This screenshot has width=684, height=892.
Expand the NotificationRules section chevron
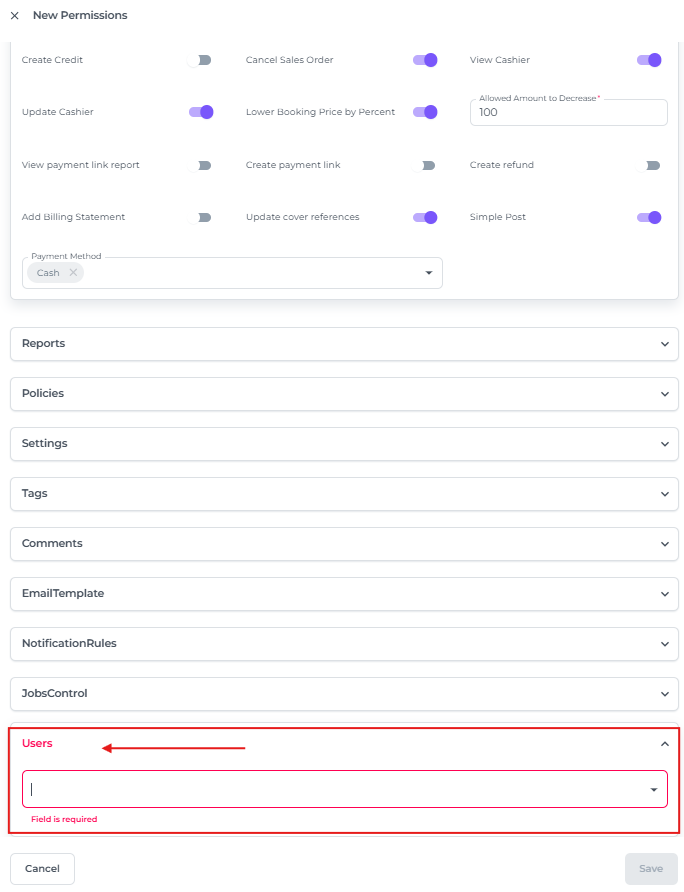pos(665,644)
